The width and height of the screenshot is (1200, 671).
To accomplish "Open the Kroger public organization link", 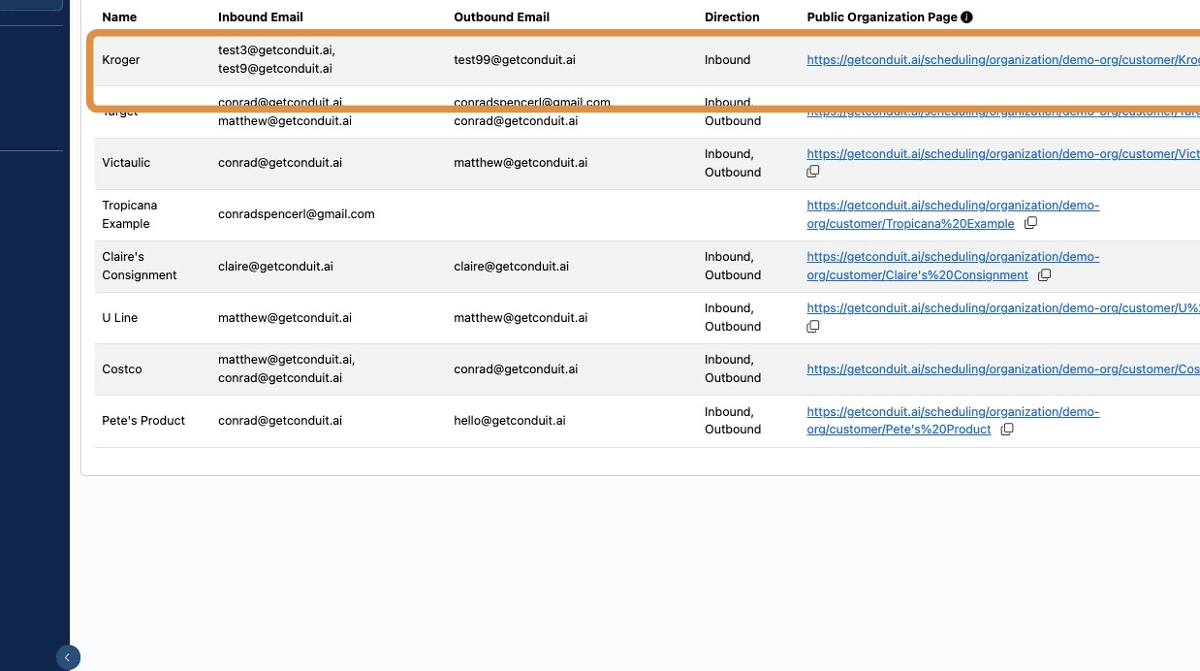I will [x=1003, y=60].
